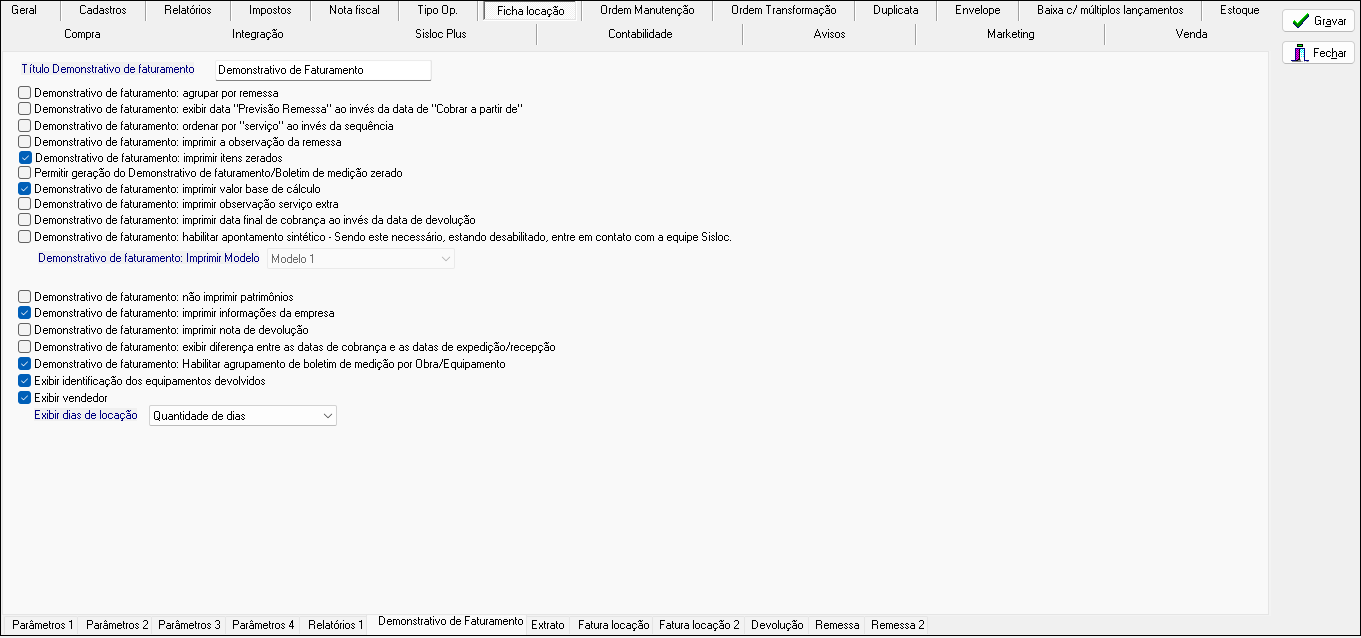Open 'Baixa c/ múltiplos lançamentos' tab

pos(1110,10)
